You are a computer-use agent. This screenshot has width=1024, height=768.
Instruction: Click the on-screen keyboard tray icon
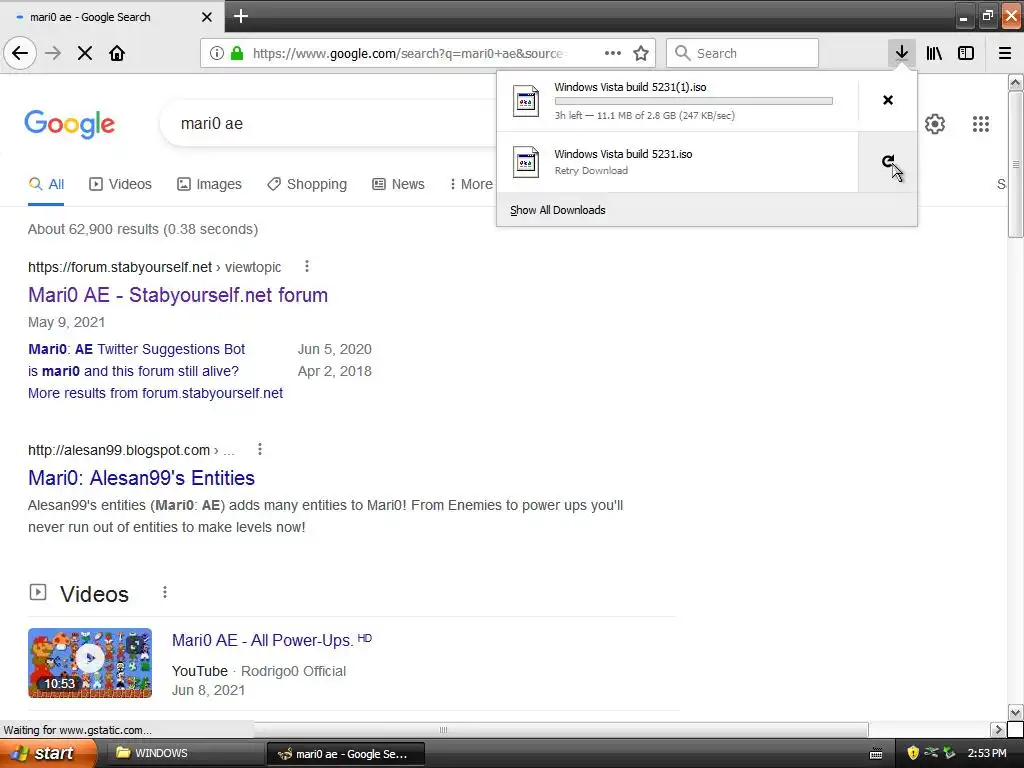coord(876,754)
